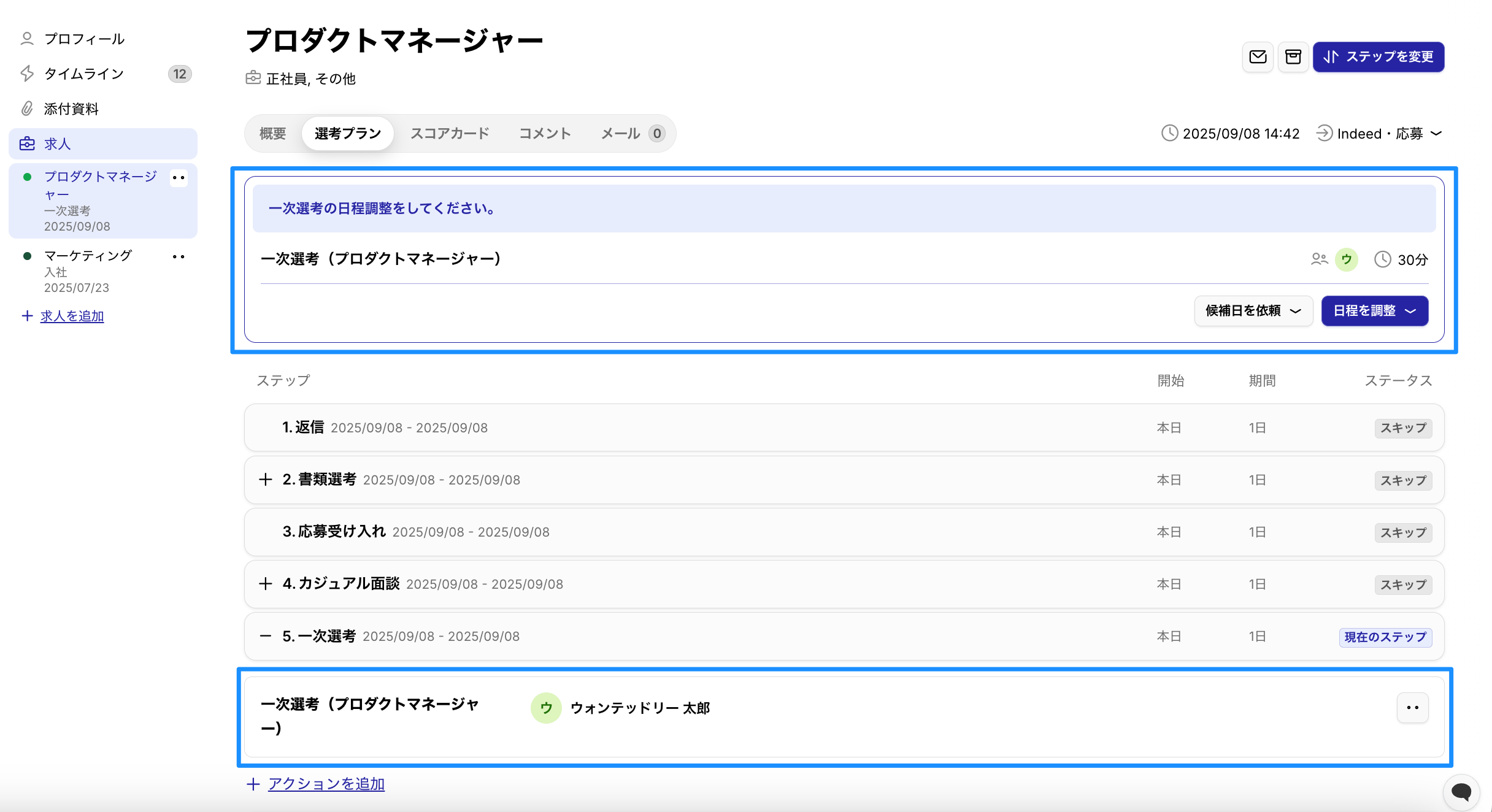Open the 候補日を依頼 dropdown
This screenshot has height=812, width=1492.
[x=1253, y=311]
